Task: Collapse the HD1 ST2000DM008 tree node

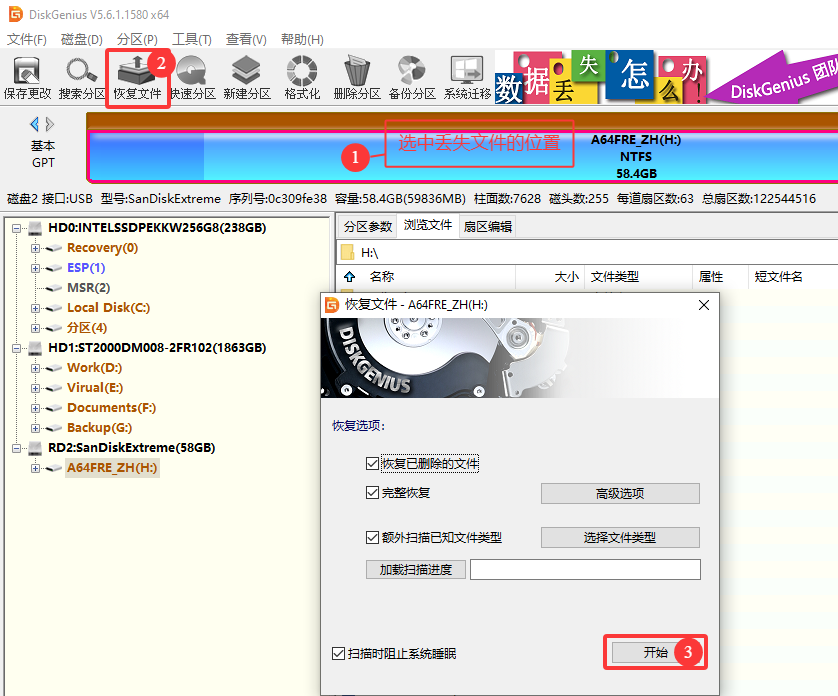Action: (17, 348)
